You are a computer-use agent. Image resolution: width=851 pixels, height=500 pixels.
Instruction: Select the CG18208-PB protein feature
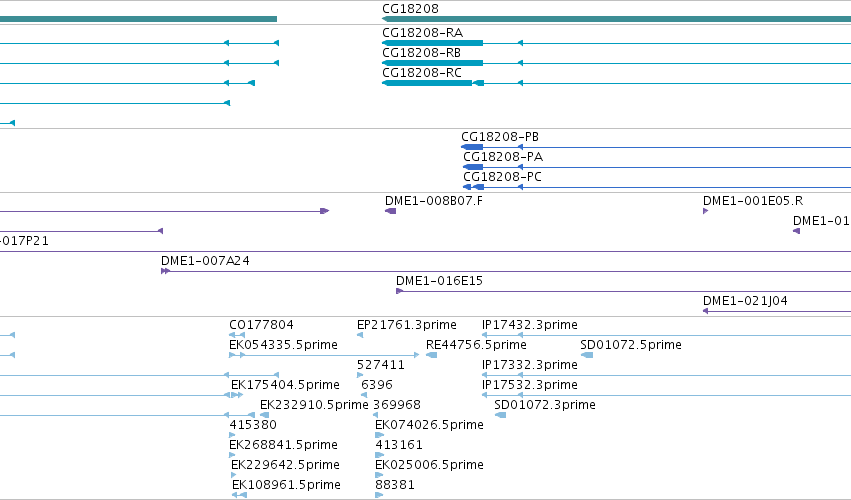pyautogui.click(x=472, y=147)
